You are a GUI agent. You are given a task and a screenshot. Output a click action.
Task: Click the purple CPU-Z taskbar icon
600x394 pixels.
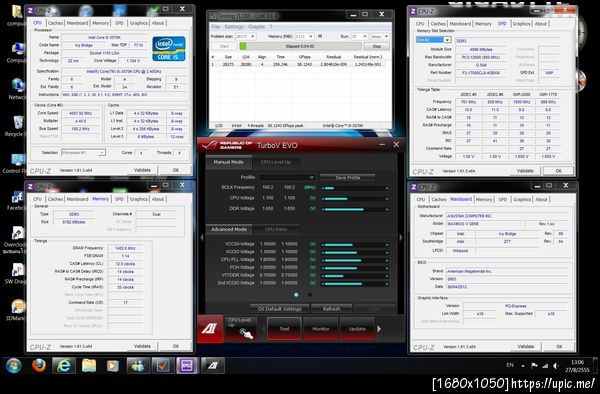pos(187,366)
